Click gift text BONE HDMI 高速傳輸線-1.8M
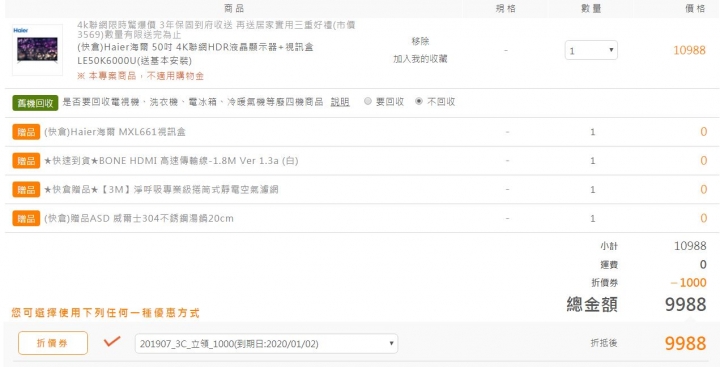Image resolution: width=720 pixels, height=367 pixels. click(x=171, y=161)
